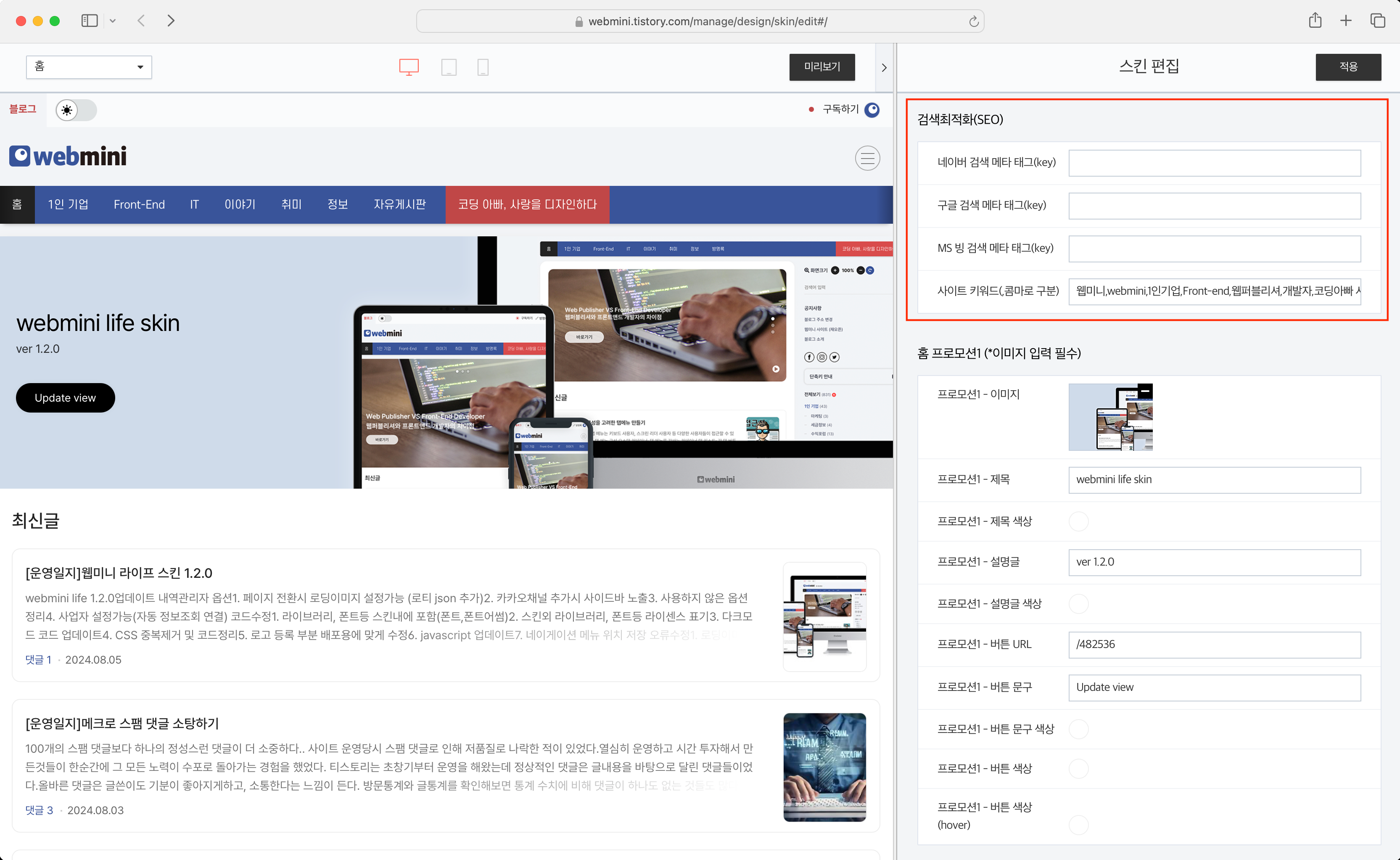The image size is (1400, 860).
Task: Reload the page with refresh icon
Action: (x=974, y=21)
